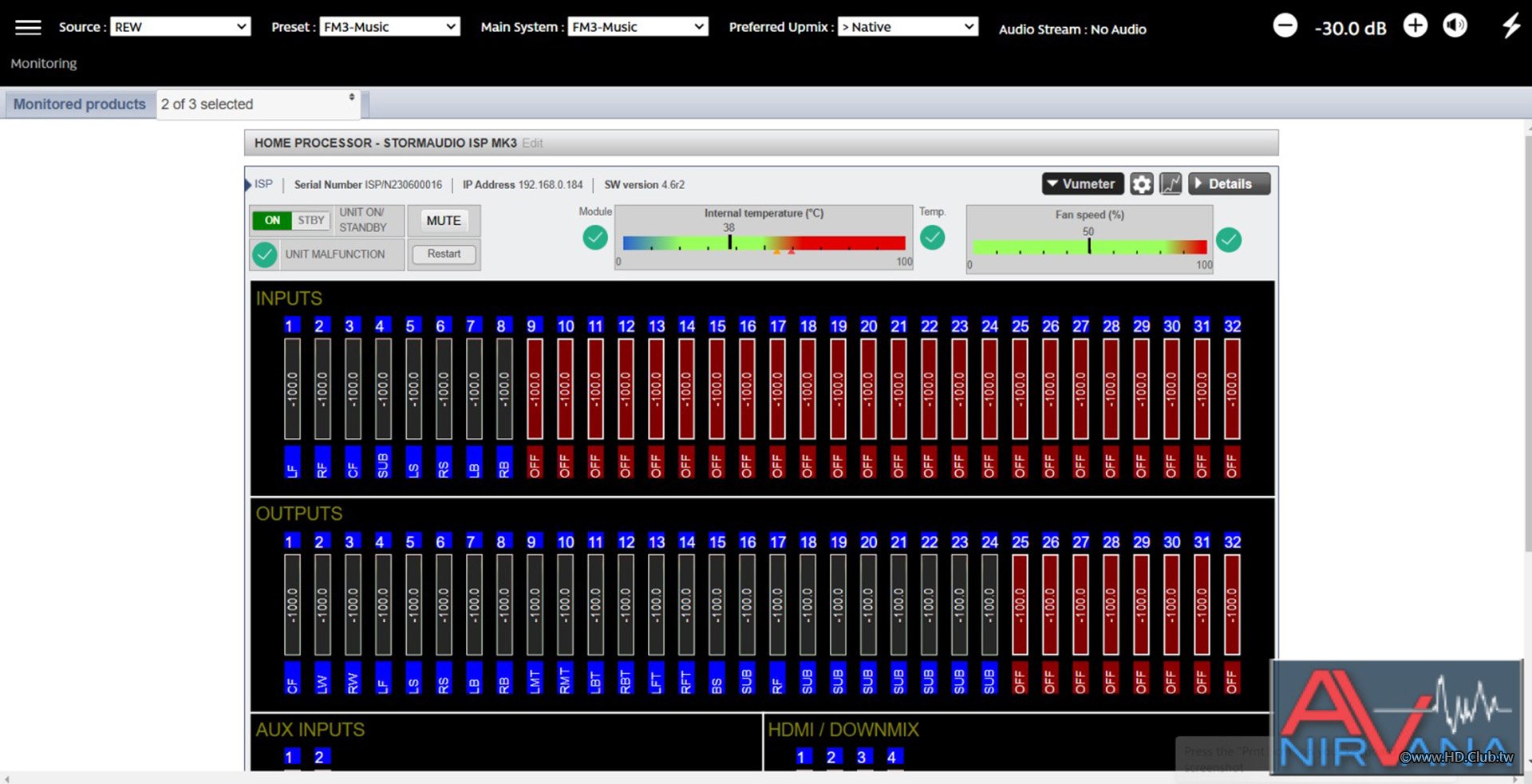
Task: Open the Vumeter menu
Action: click(1082, 184)
